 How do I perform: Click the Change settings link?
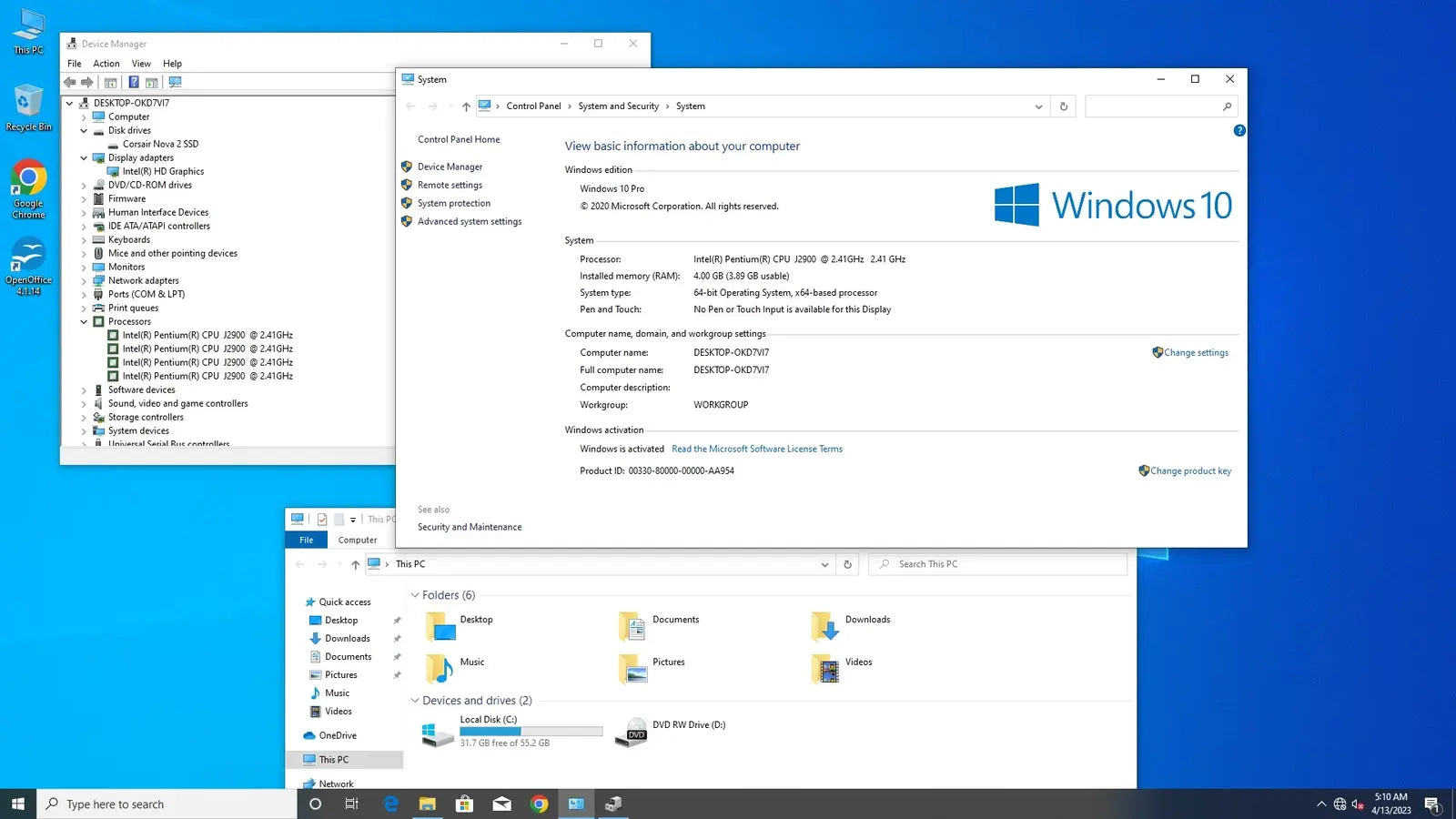(1195, 352)
